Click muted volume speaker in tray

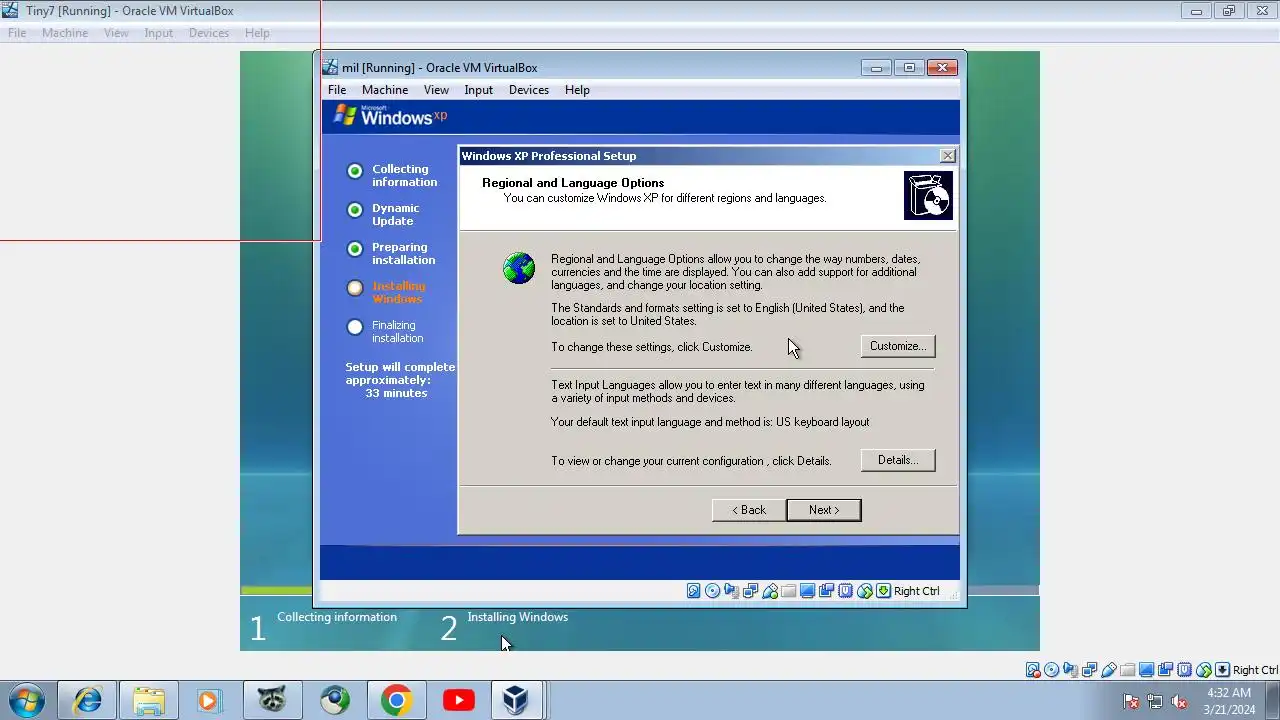point(1179,702)
